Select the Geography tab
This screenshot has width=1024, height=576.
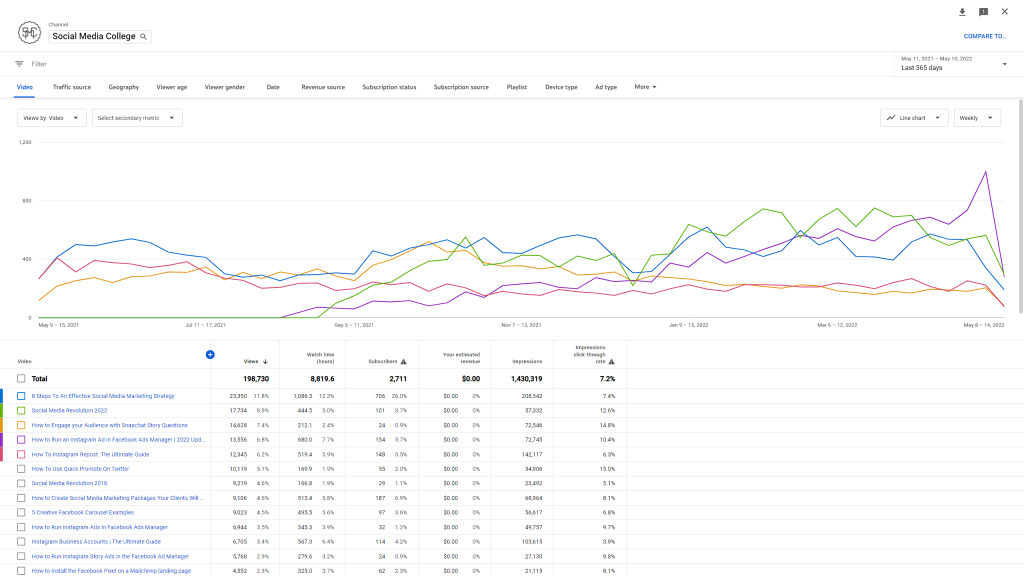point(124,87)
